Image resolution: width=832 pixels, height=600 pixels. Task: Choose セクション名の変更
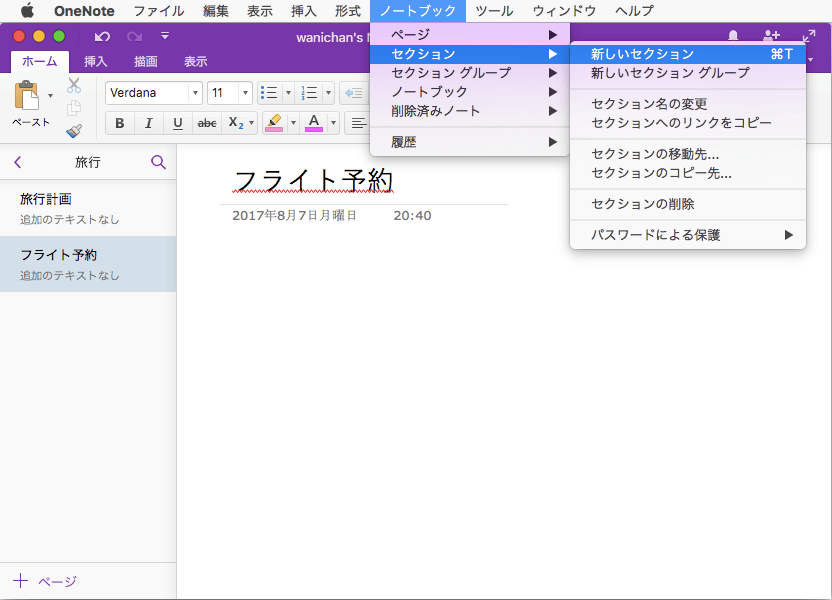[688, 103]
